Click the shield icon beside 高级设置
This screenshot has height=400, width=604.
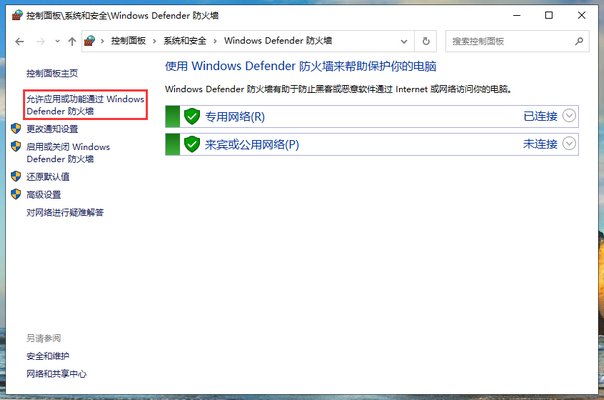[16, 194]
